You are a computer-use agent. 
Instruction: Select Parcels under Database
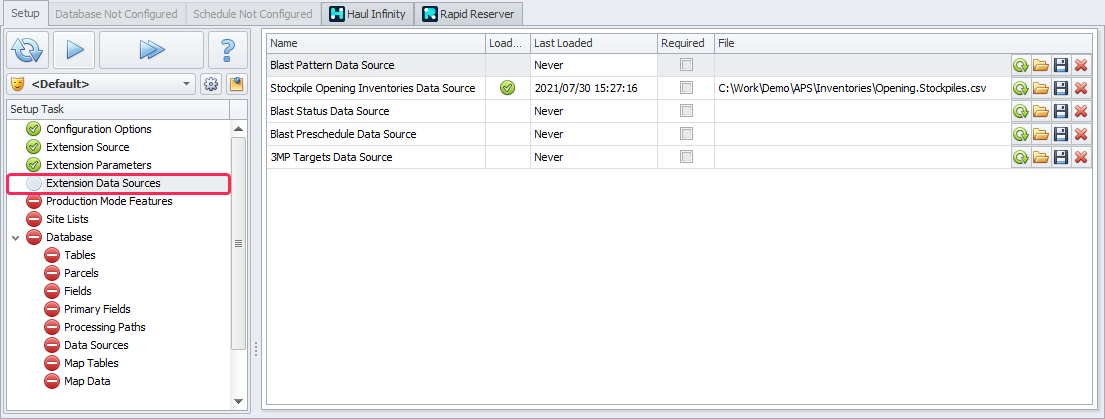pyautogui.click(x=81, y=273)
